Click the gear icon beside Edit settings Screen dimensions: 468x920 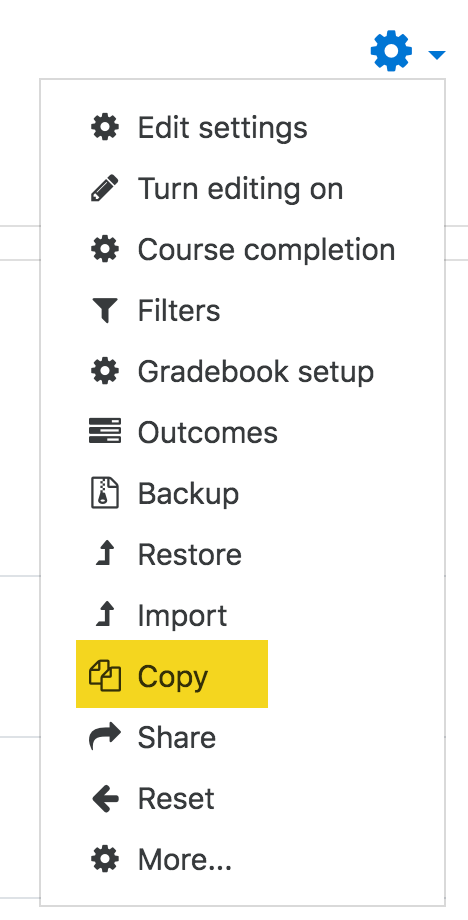coord(105,127)
